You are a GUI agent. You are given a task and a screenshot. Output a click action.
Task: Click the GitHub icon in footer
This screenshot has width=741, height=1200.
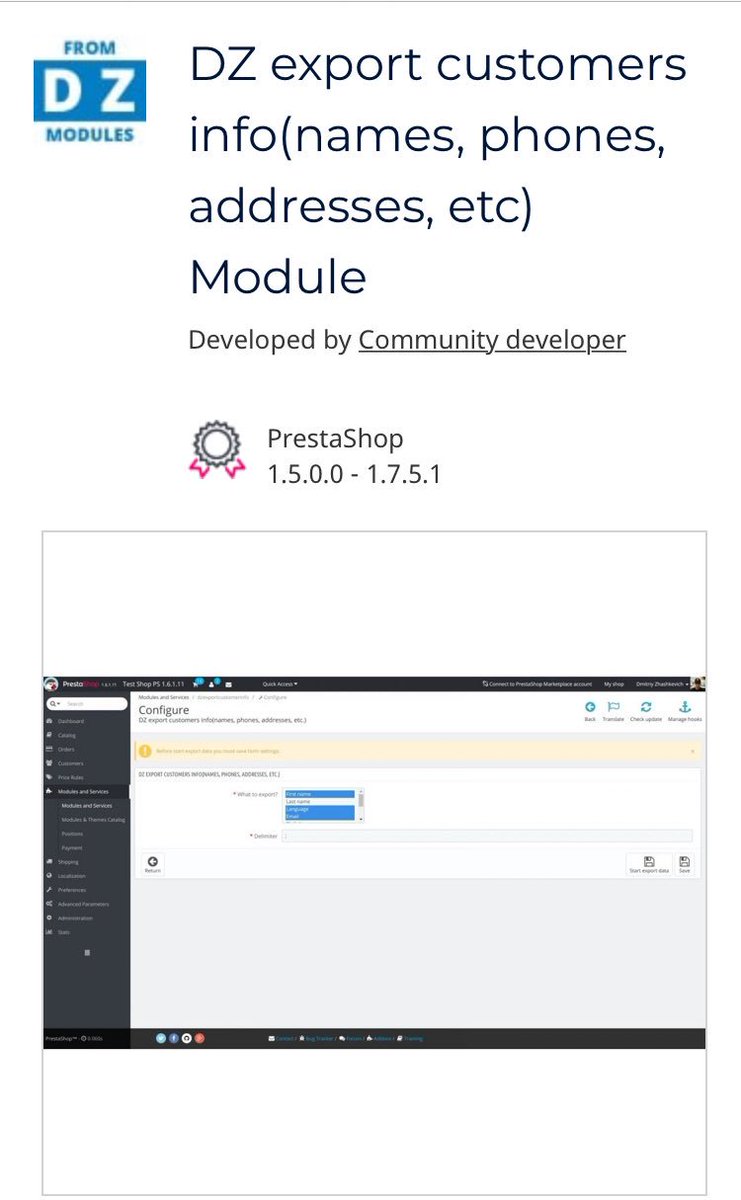pos(186,1038)
